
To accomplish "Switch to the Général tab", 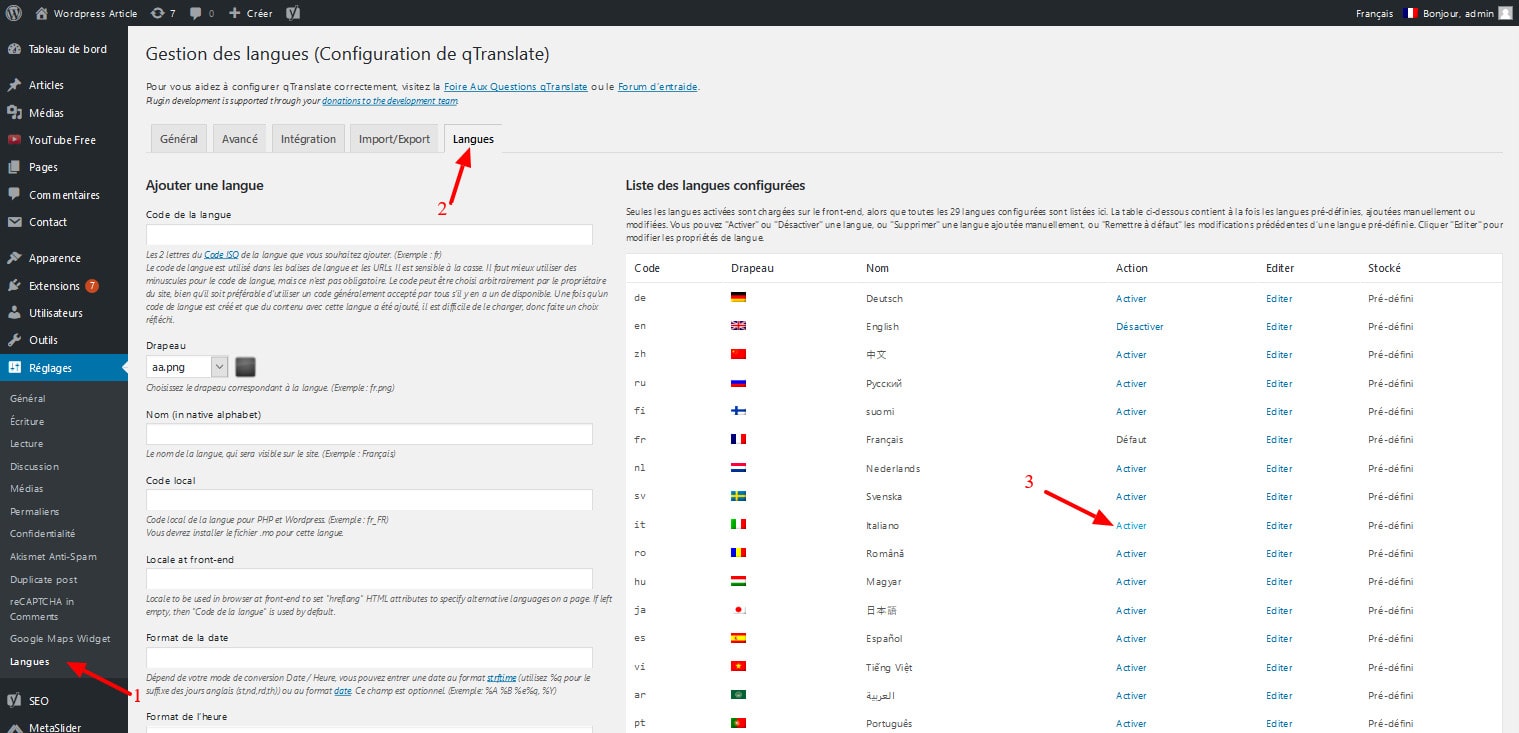I will (179, 139).
